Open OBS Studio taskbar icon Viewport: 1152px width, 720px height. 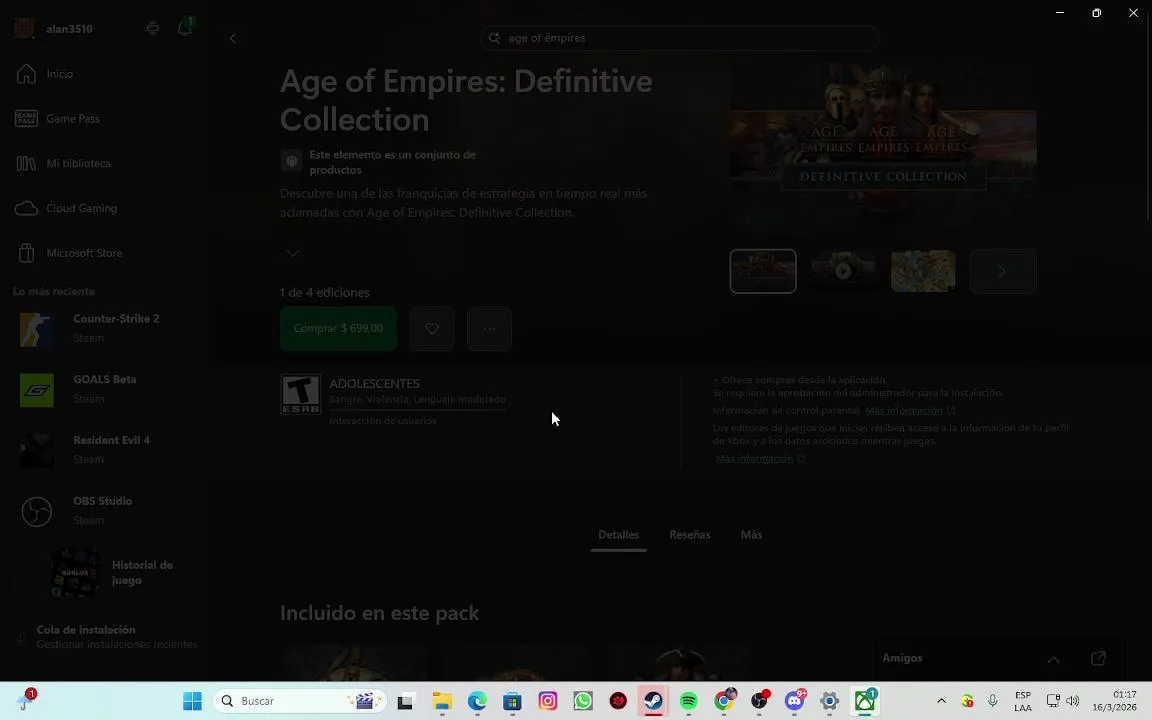click(x=759, y=701)
